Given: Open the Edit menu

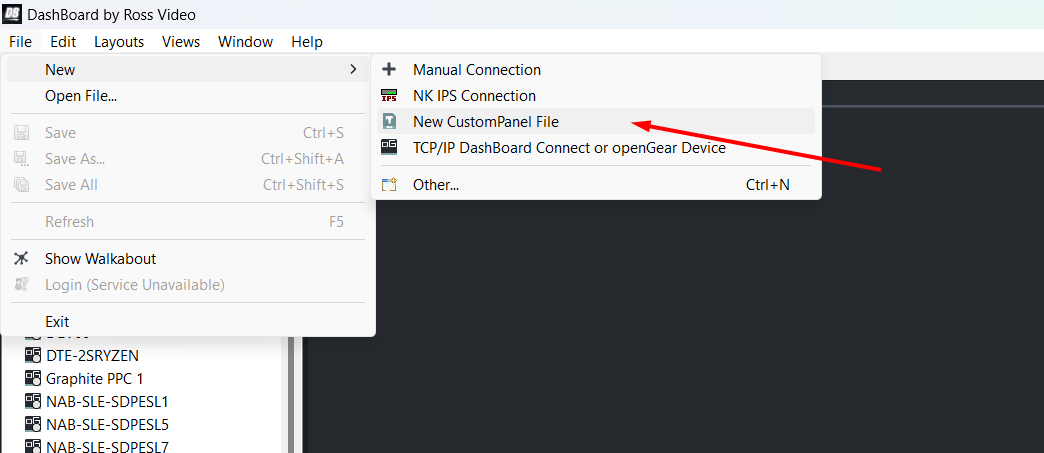Looking at the screenshot, I should 63,42.
